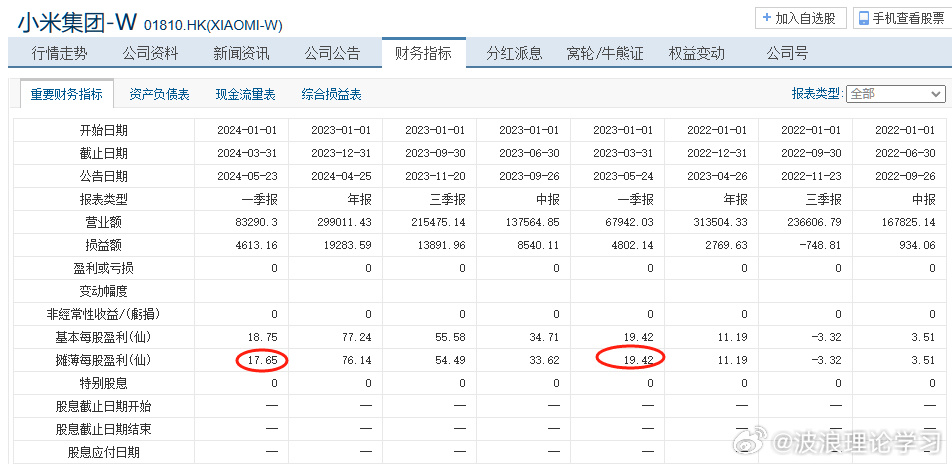Click the 股息截止日期结束 row label
Image resolution: width=952 pixels, height=464 pixels.
[104, 430]
